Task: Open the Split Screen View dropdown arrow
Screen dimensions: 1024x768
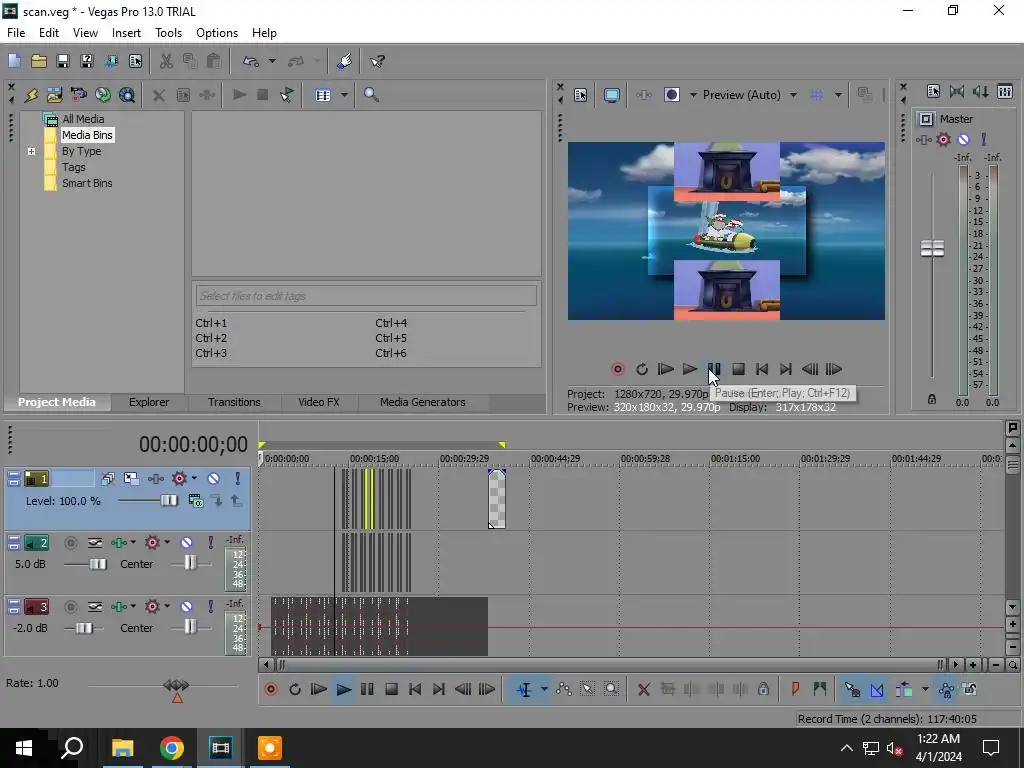Action: (x=693, y=95)
